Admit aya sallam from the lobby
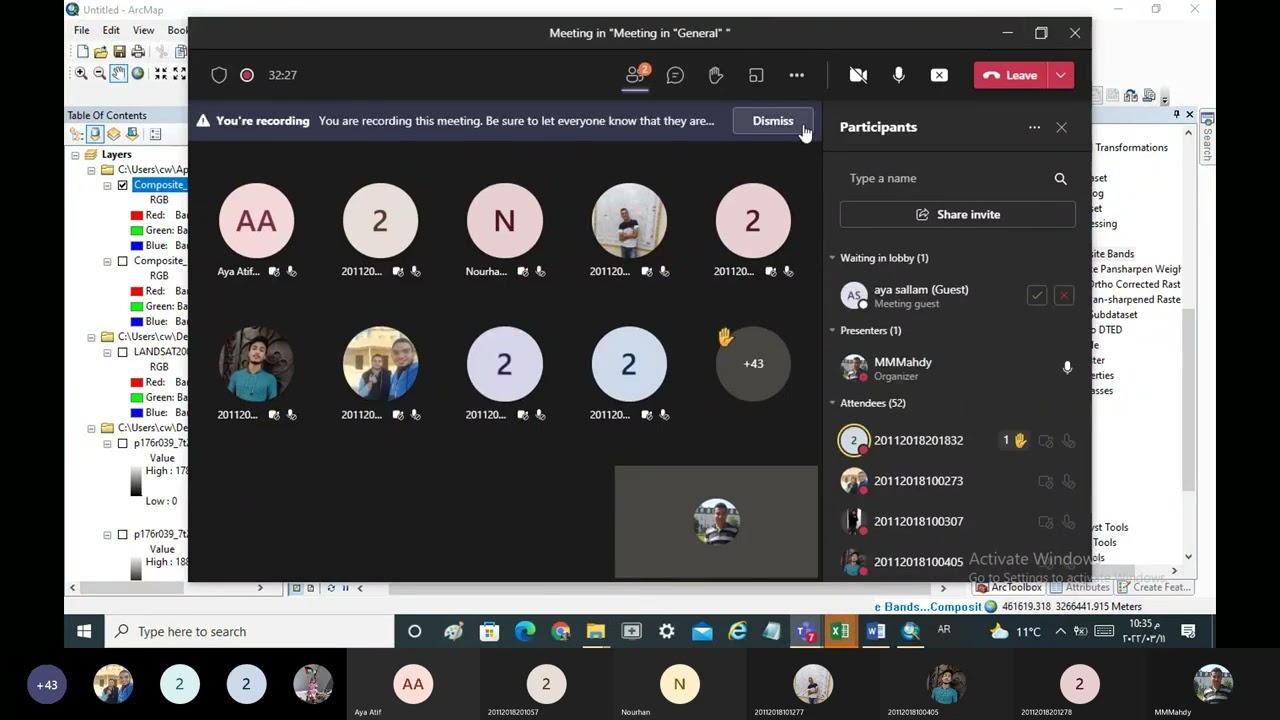Screen dimensions: 1280x720 1037,296
